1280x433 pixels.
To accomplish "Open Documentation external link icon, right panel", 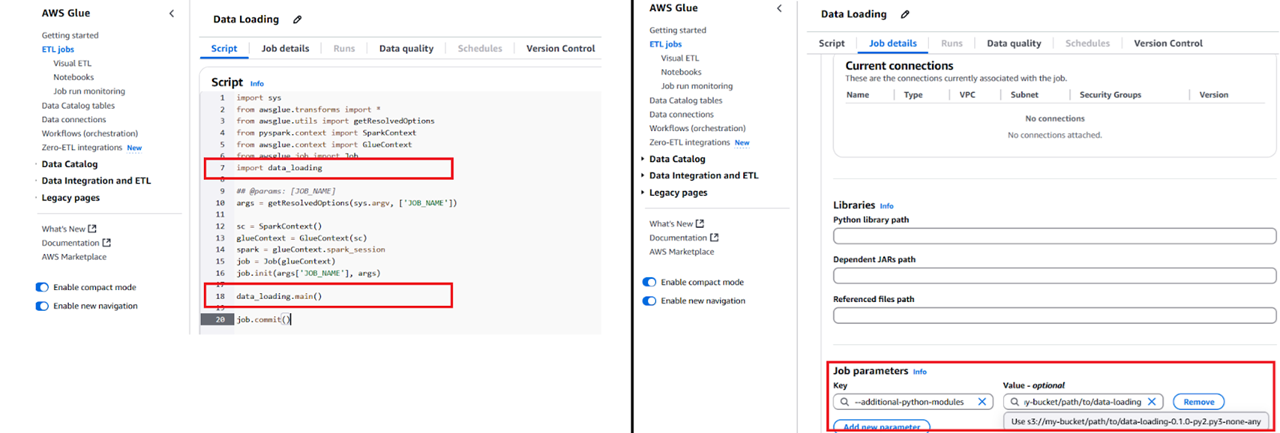I will [715, 237].
